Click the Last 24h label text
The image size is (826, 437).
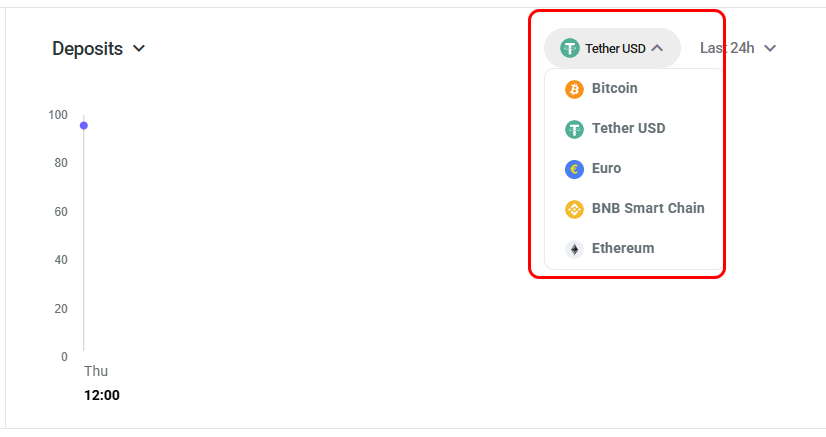(727, 47)
